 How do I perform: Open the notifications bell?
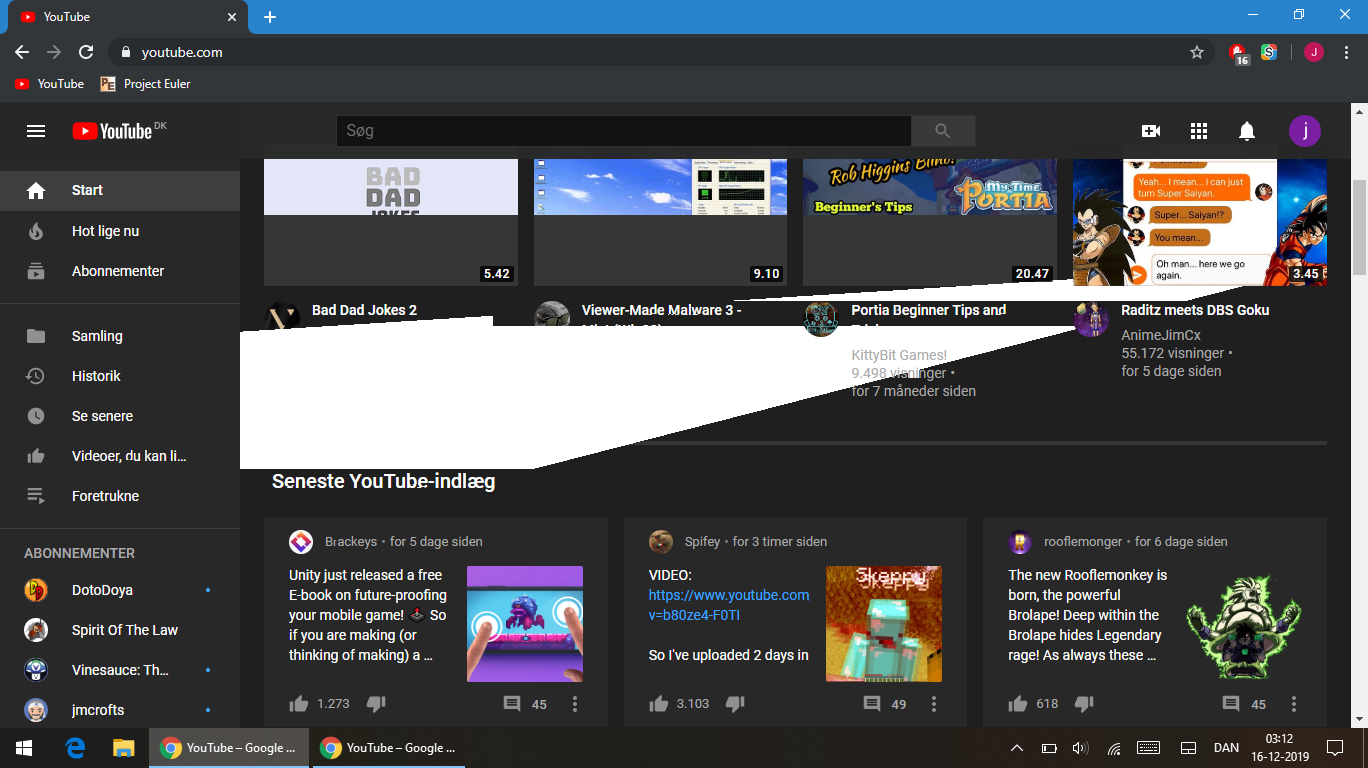(1247, 131)
